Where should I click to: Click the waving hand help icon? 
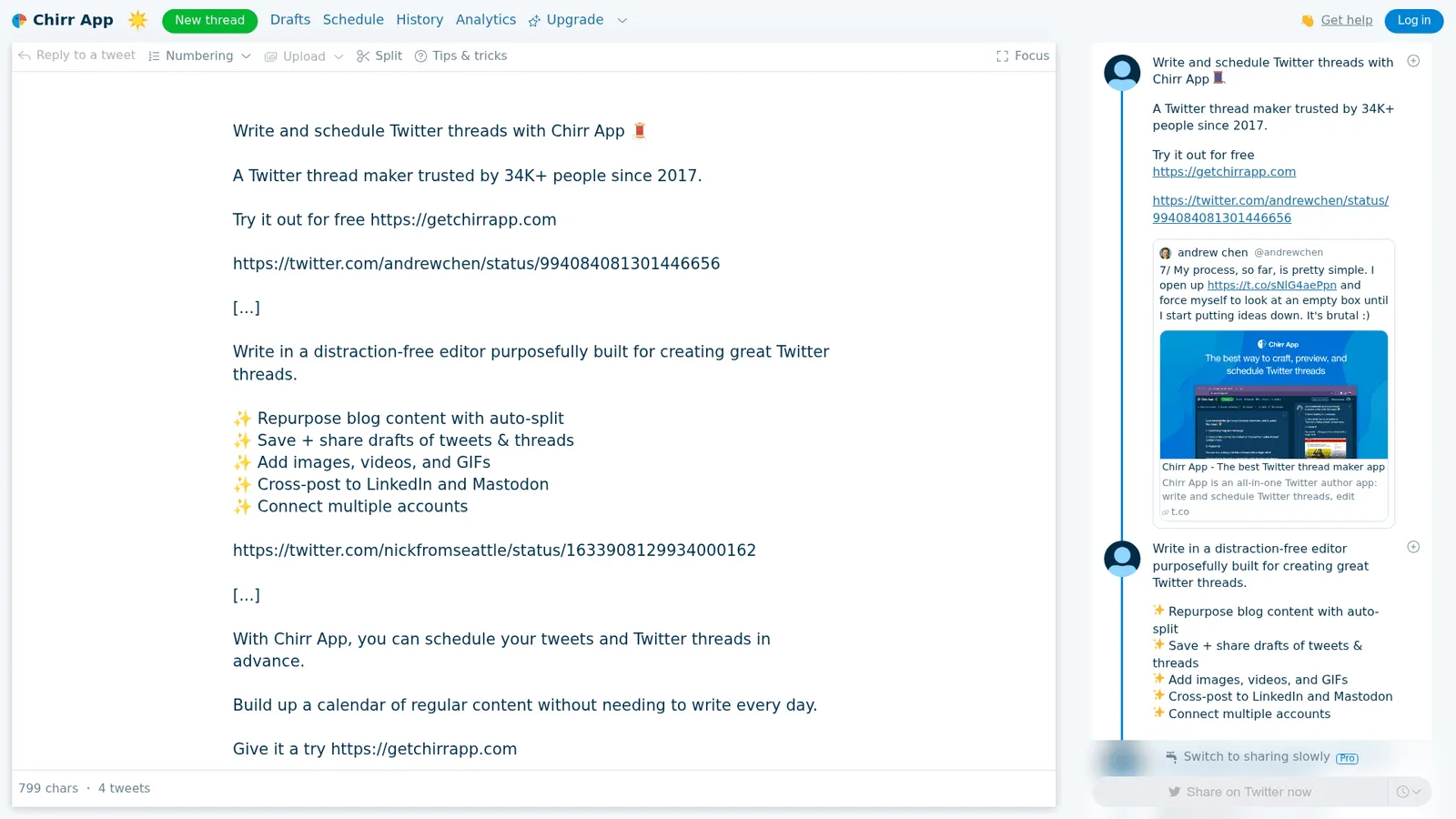[x=1308, y=20]
